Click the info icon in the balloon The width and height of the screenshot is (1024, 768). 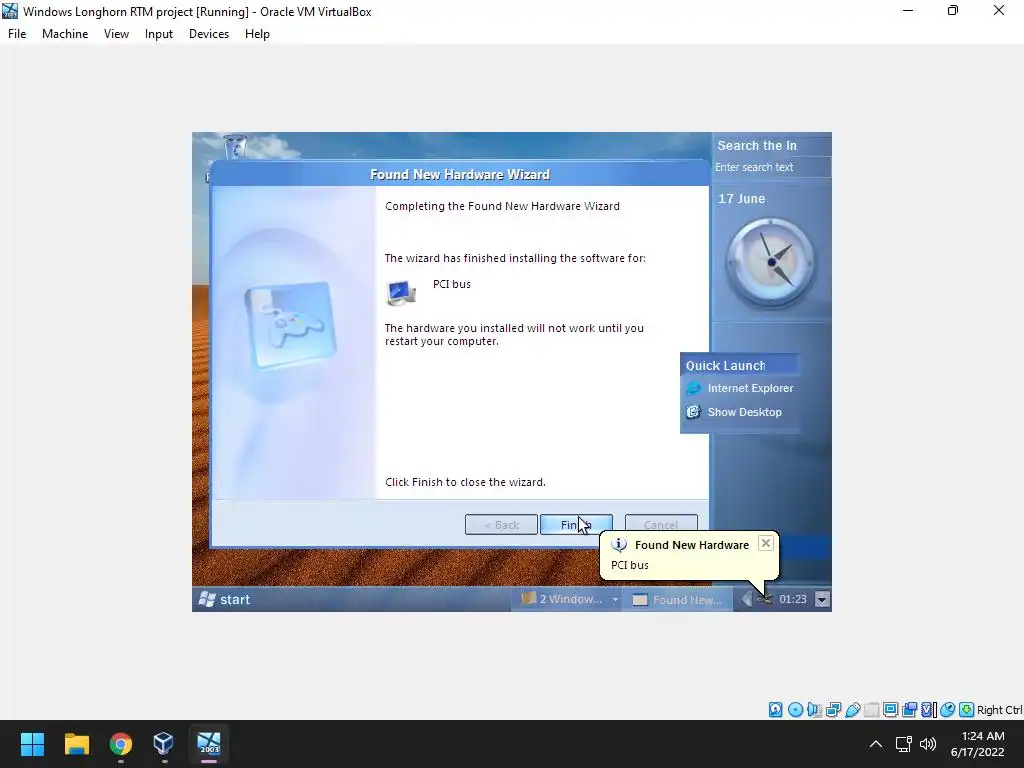click(x=619, y=545)
